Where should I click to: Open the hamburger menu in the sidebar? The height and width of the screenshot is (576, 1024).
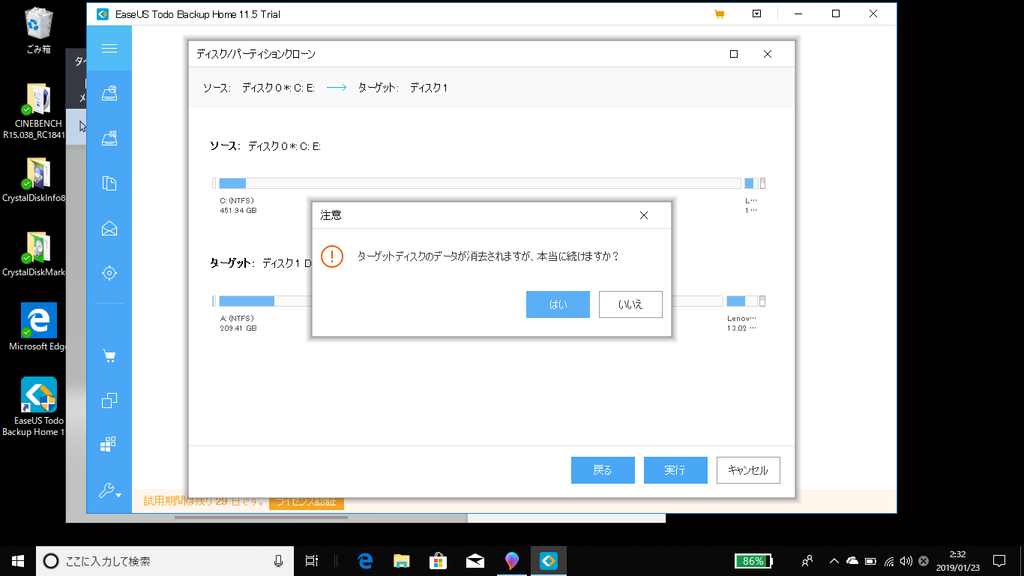coord(109,48)
